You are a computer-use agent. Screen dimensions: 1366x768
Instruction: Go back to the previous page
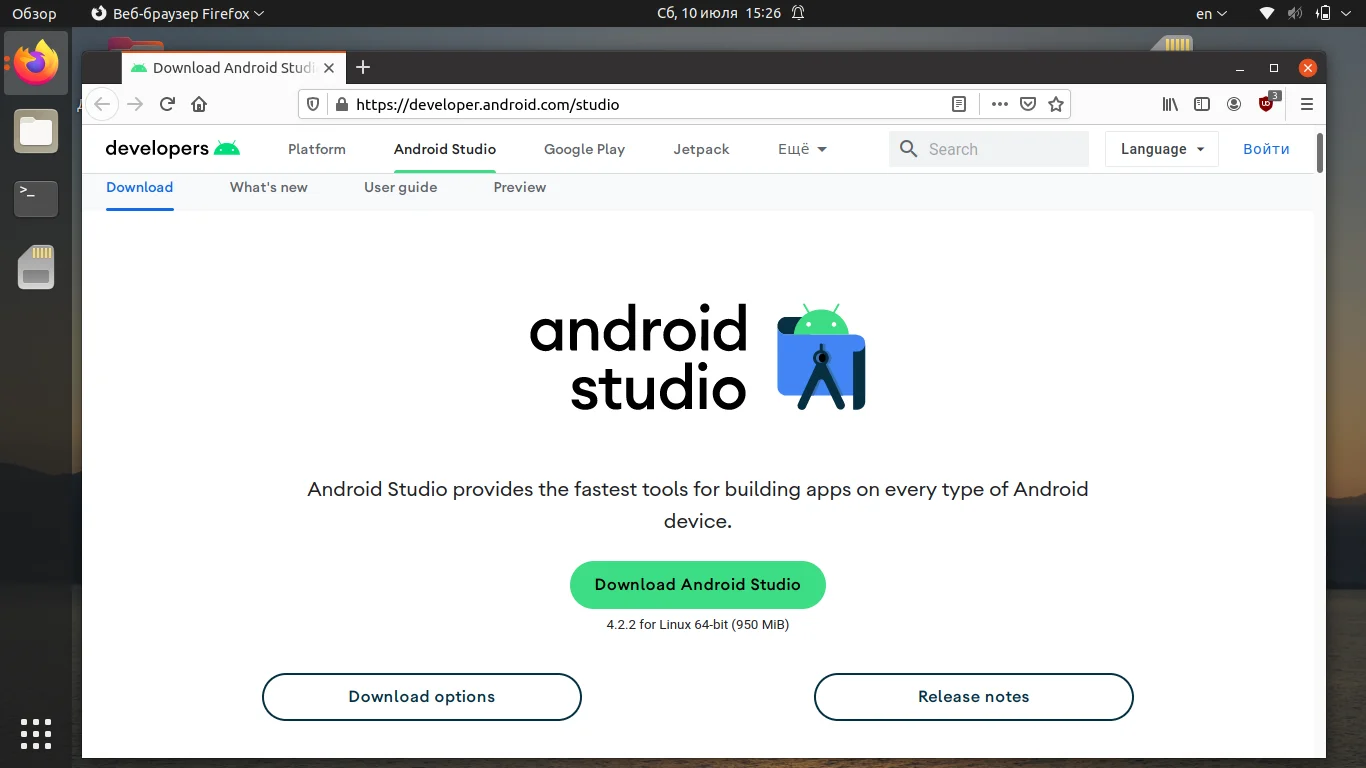click(x=103, y=104)
